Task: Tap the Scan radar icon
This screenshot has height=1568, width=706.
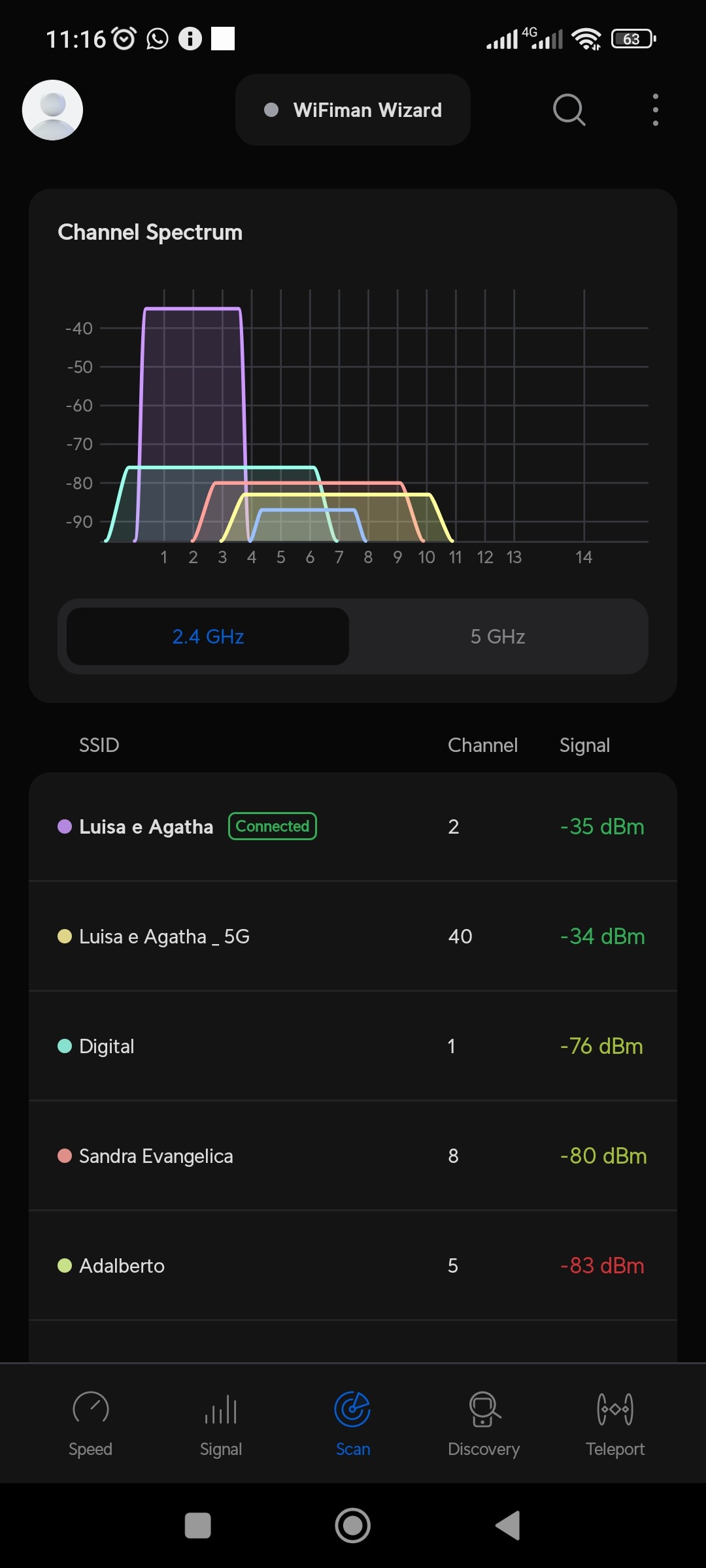Action: point(352,1409)
